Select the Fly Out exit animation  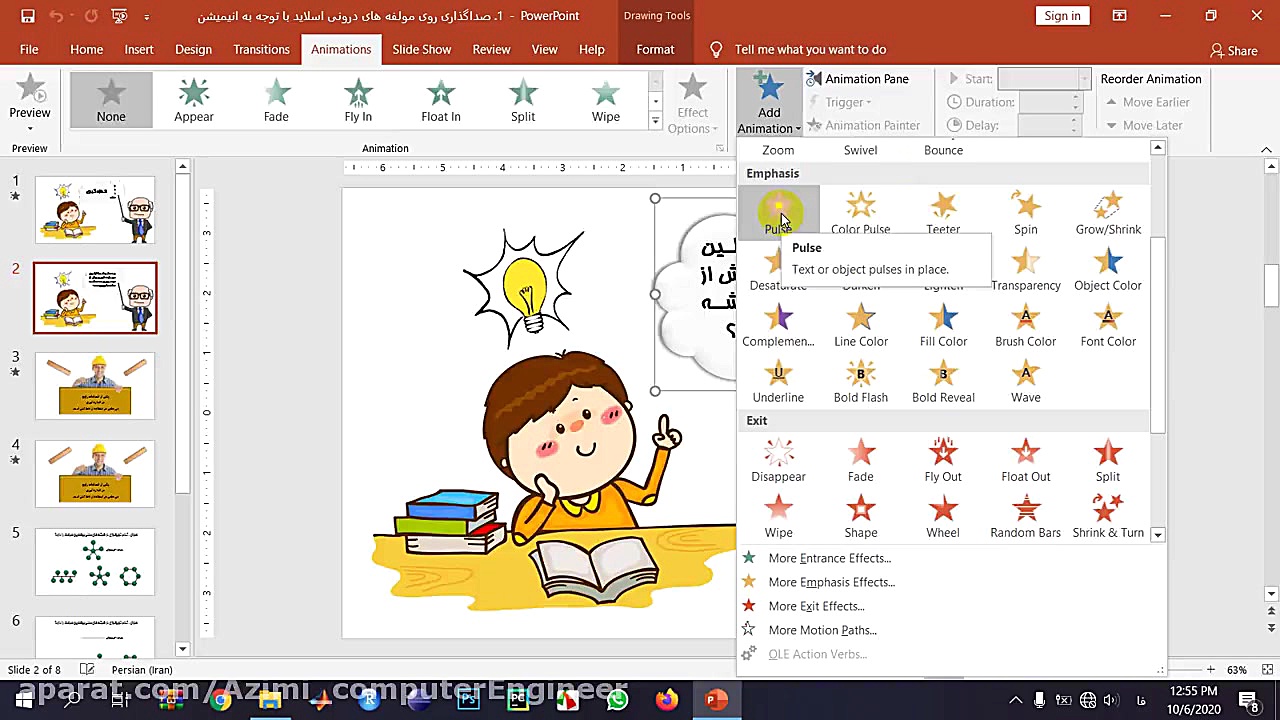click(x=942, y=460)
